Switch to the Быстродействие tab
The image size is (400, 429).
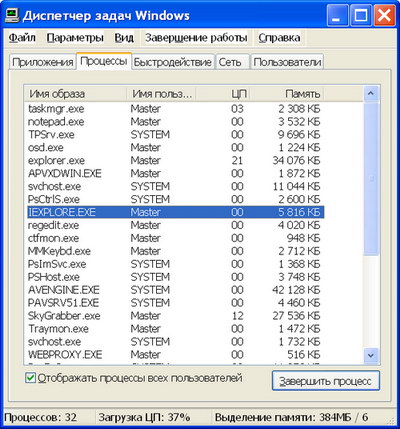[x=172, y=62]
